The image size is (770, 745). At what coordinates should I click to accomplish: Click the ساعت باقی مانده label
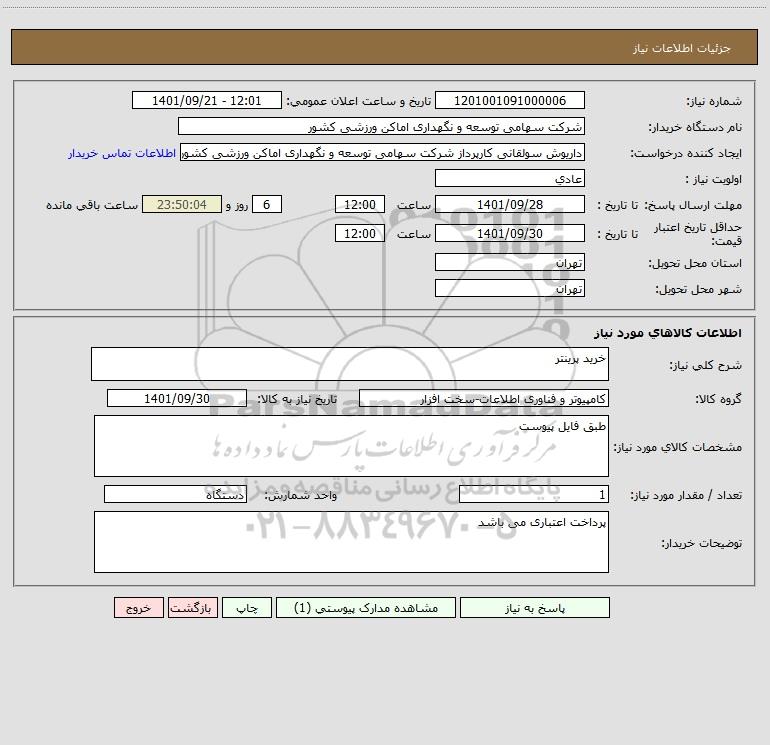(x=92, y=205)
